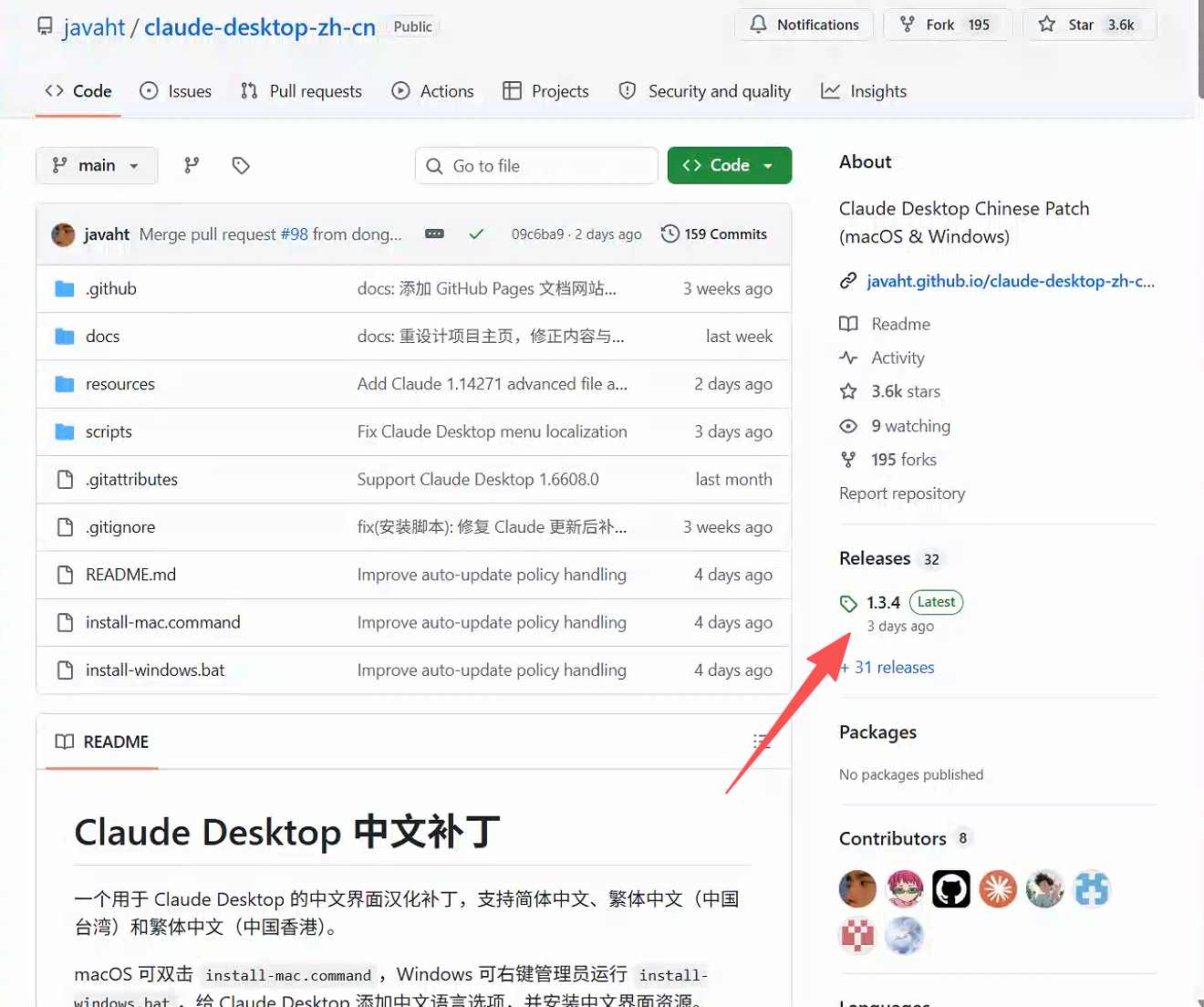The height and width of the screenshot is (1007, 1204).
Task: Open the Contributors heading link
Action: [x=893, y=838]
